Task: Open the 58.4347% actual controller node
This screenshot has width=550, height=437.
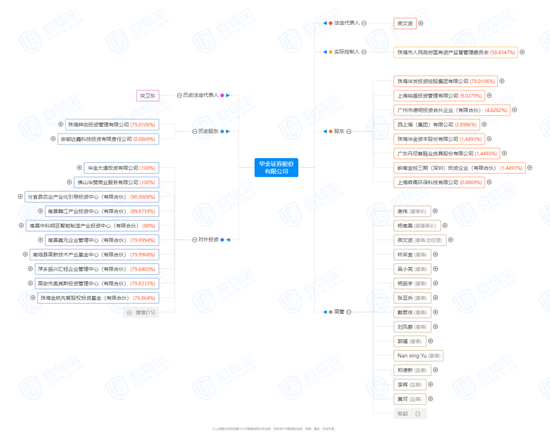Action: click(455, 52)
